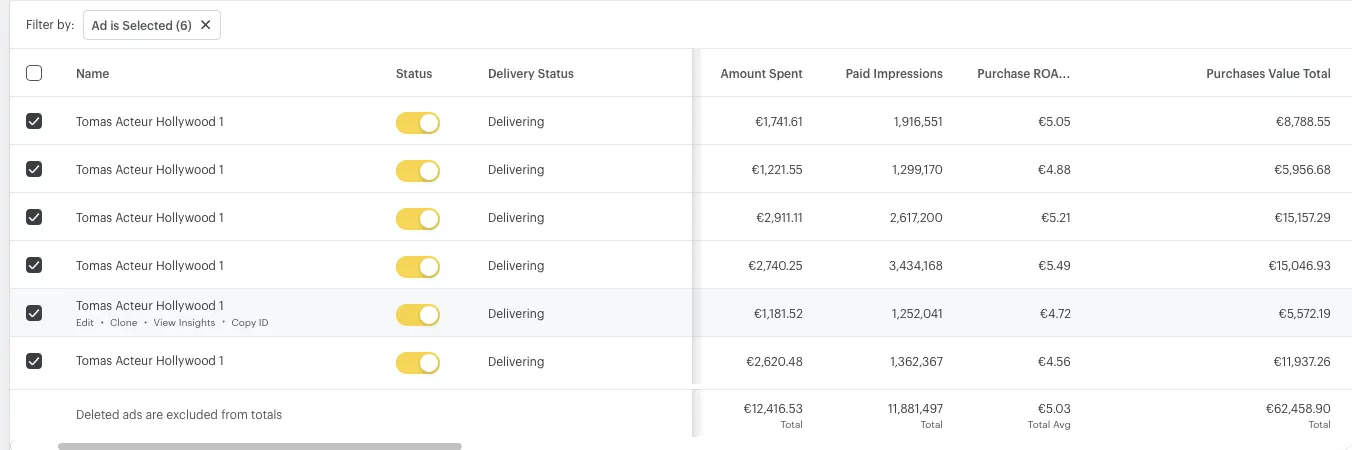The width and height of the screenshot is (1352, 450).
Task: Select the €5.03 total average ROAS
Action: [1055, 409]
